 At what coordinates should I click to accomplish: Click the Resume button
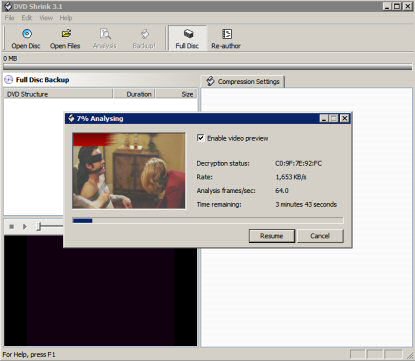click(272, 236)
